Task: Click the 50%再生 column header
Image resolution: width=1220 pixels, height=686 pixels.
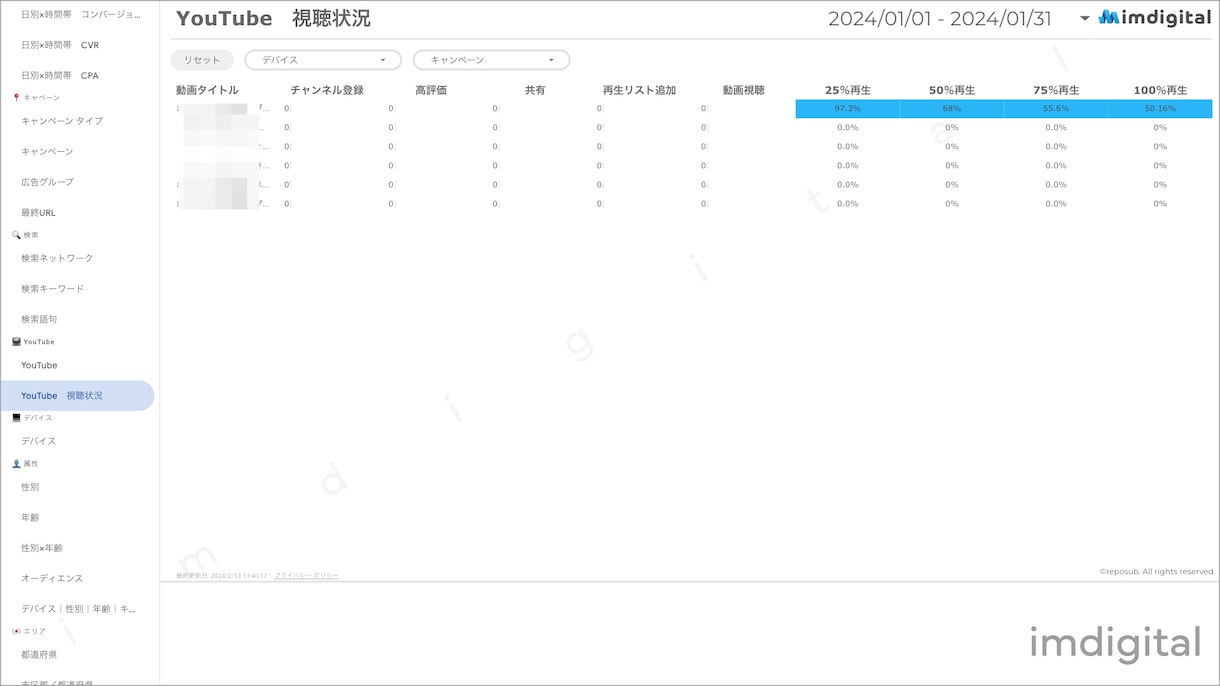Action: coord(952,90)
